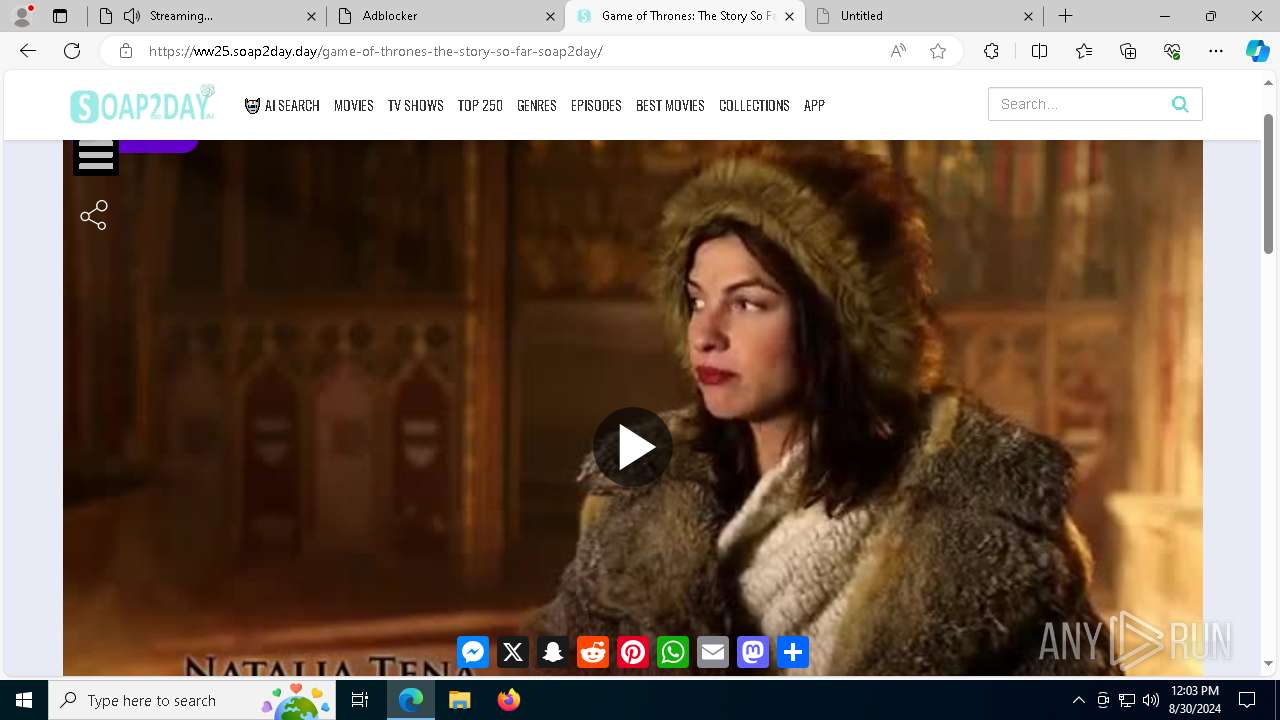Open Genres in navigation
This screenshot has height=720, width=1280.
(x=537, y=105)
